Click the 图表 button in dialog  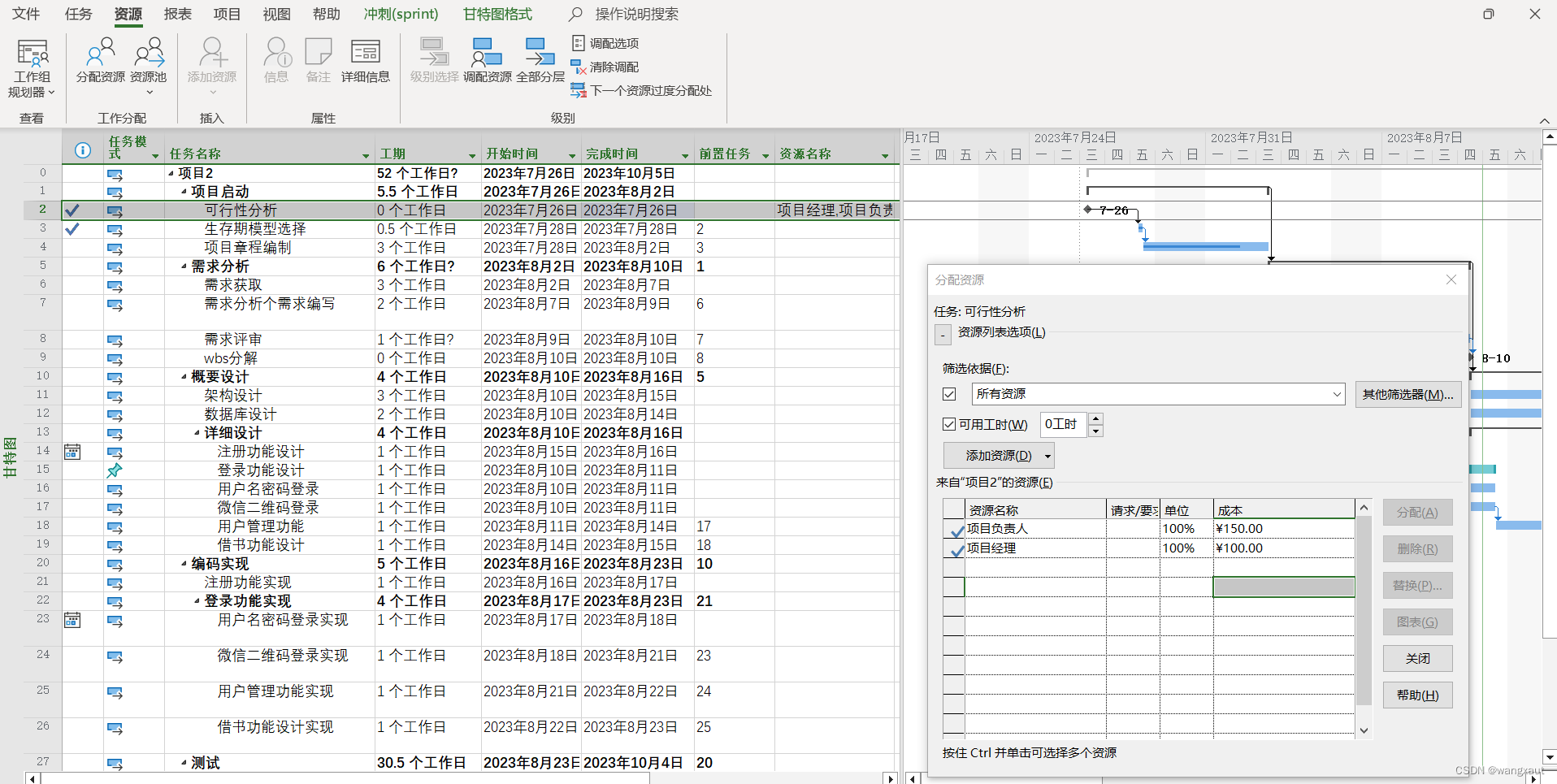coord(1417,622)
